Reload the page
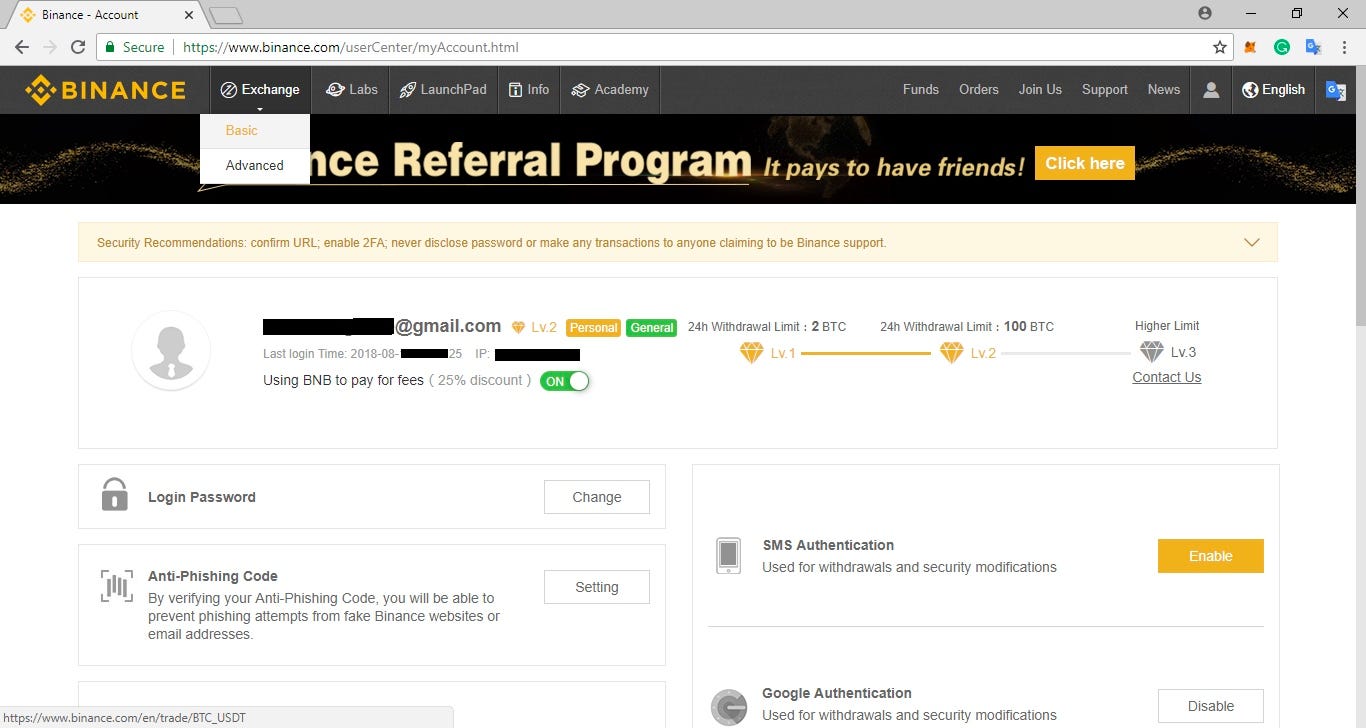Image resolution: width=1366 pixels, height=728 pixels. pyautogui.click(x=78, y=47)
